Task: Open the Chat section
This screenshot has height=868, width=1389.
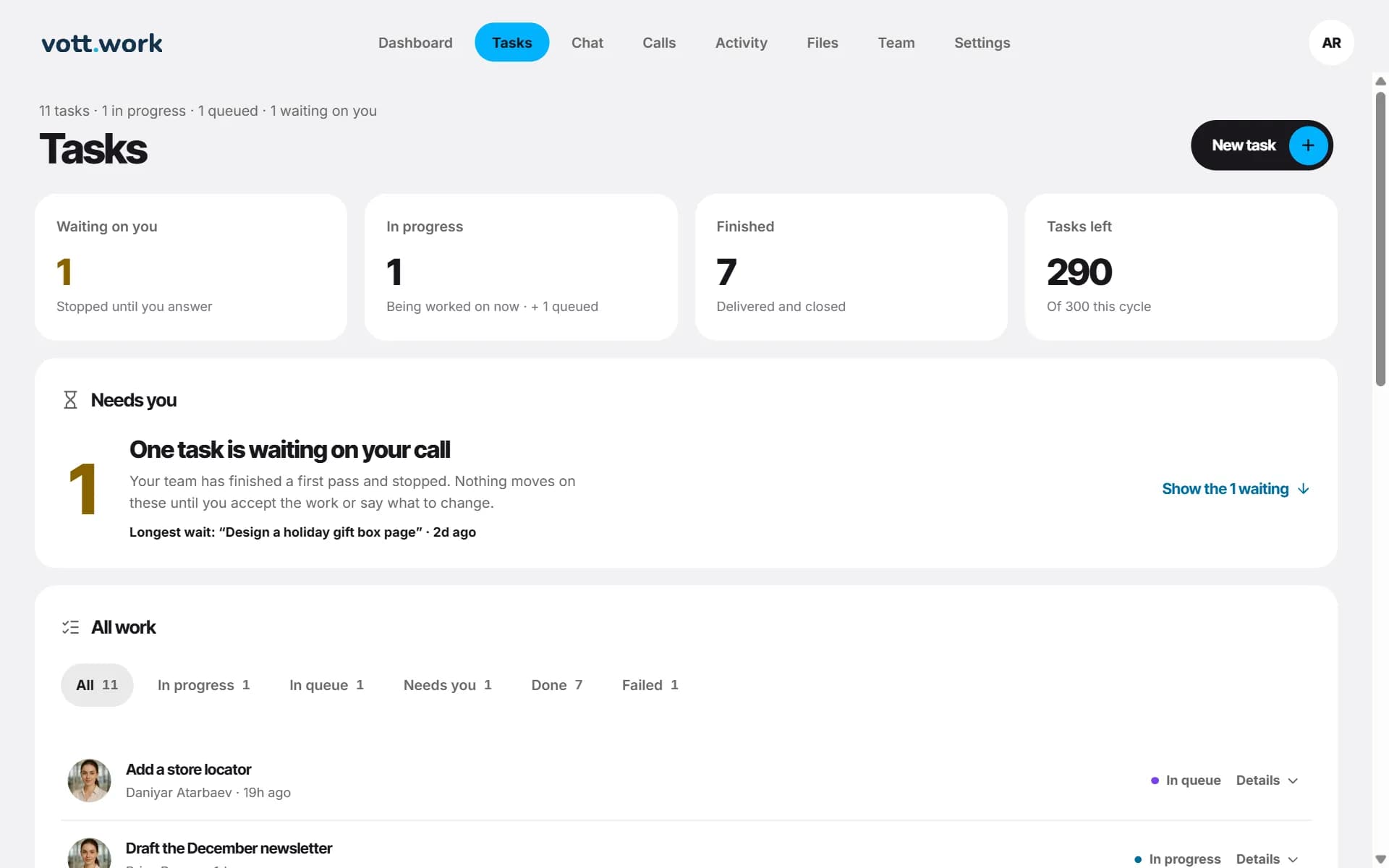Action: tap(587, 43)
